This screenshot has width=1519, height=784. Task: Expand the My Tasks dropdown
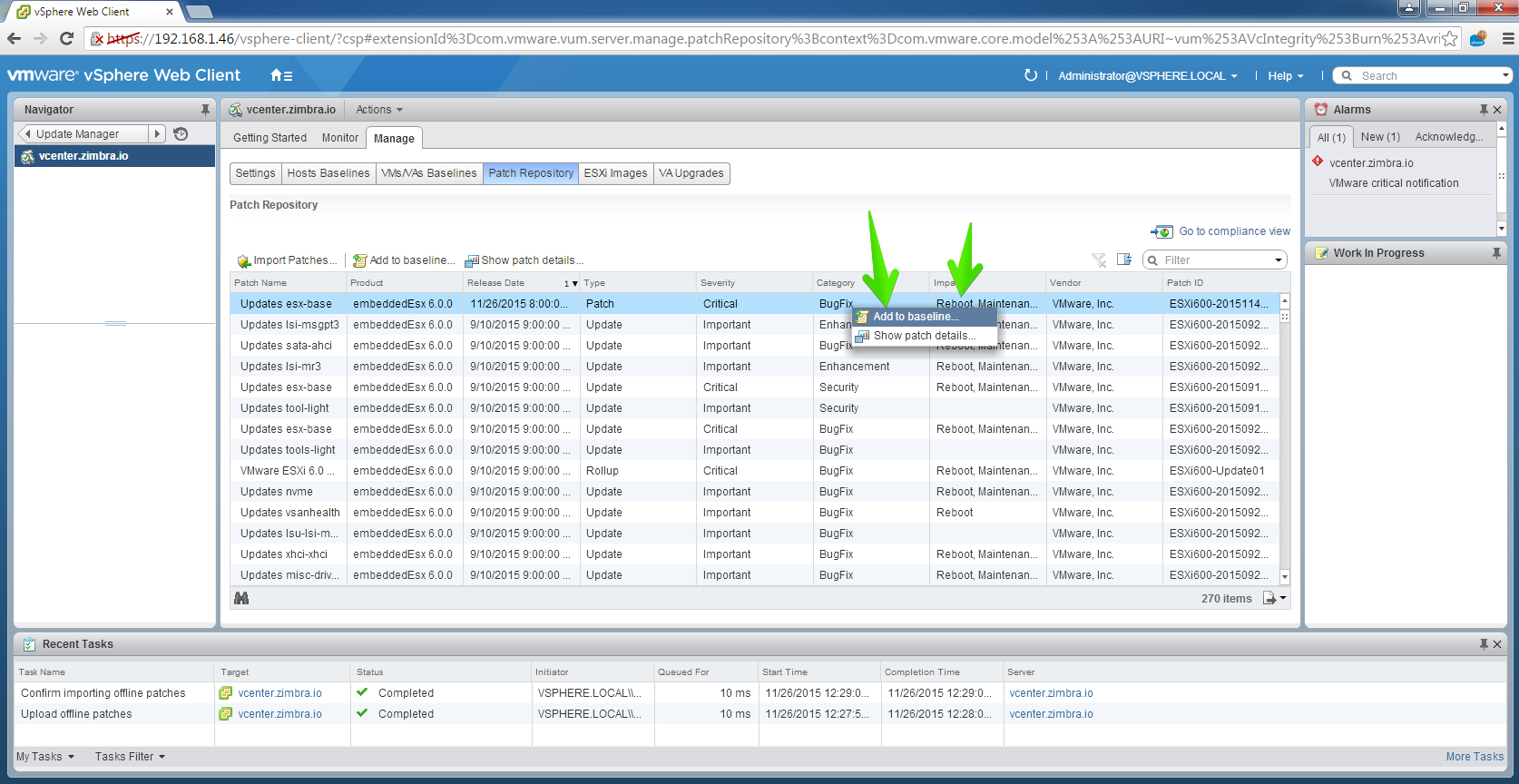coord(45,757)
